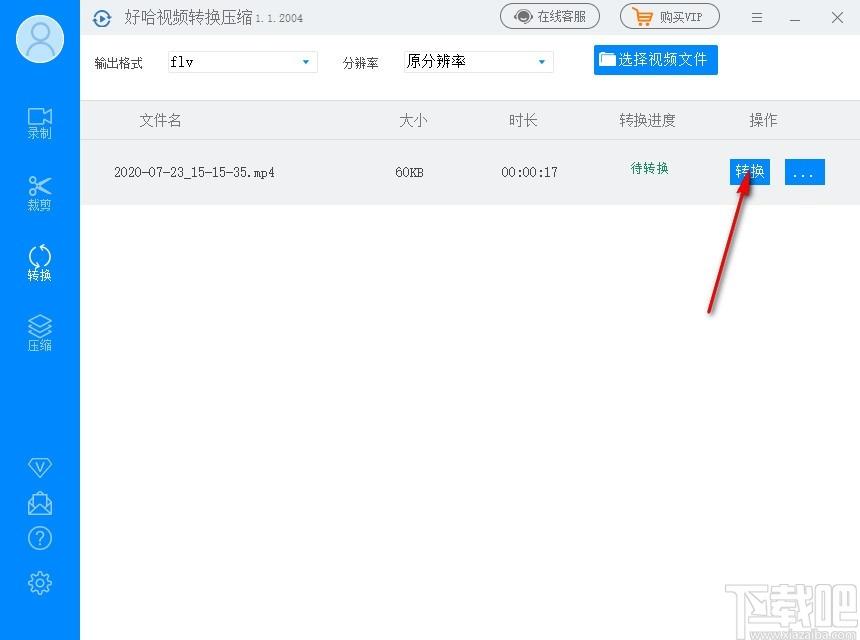Open the mail feedback icon
This screenshot has height=640, width=860.
click(39, 503)
